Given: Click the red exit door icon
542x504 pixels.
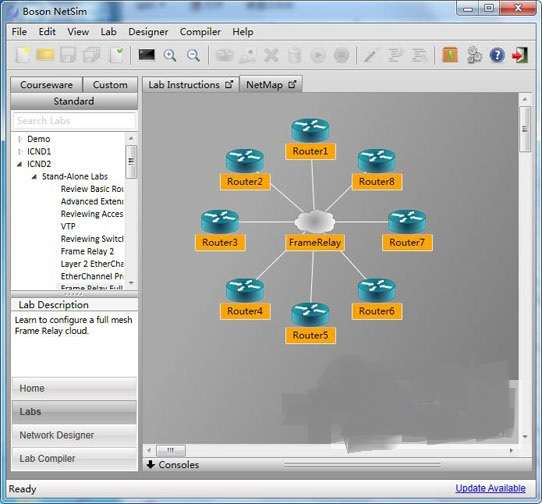Looking at the screenshot, I should point(520,55).
